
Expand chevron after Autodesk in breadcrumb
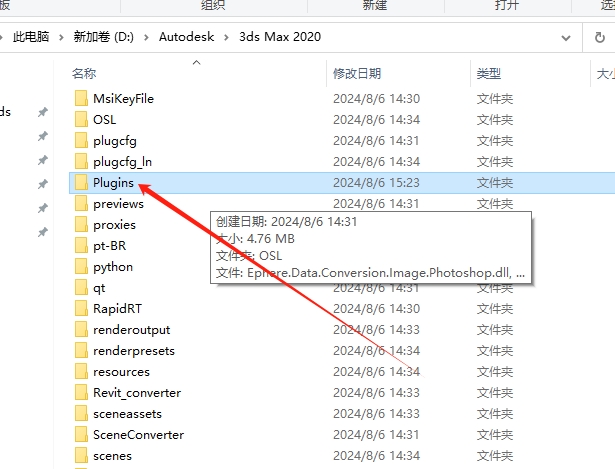[x=226, y=38]
